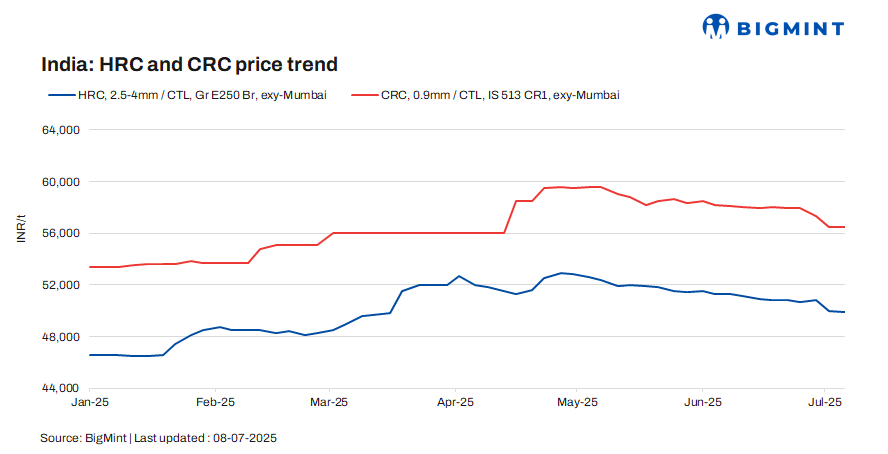888x454 pixels.
Task: Select the Mar-25 x-axis label
Action: [329, 402]
